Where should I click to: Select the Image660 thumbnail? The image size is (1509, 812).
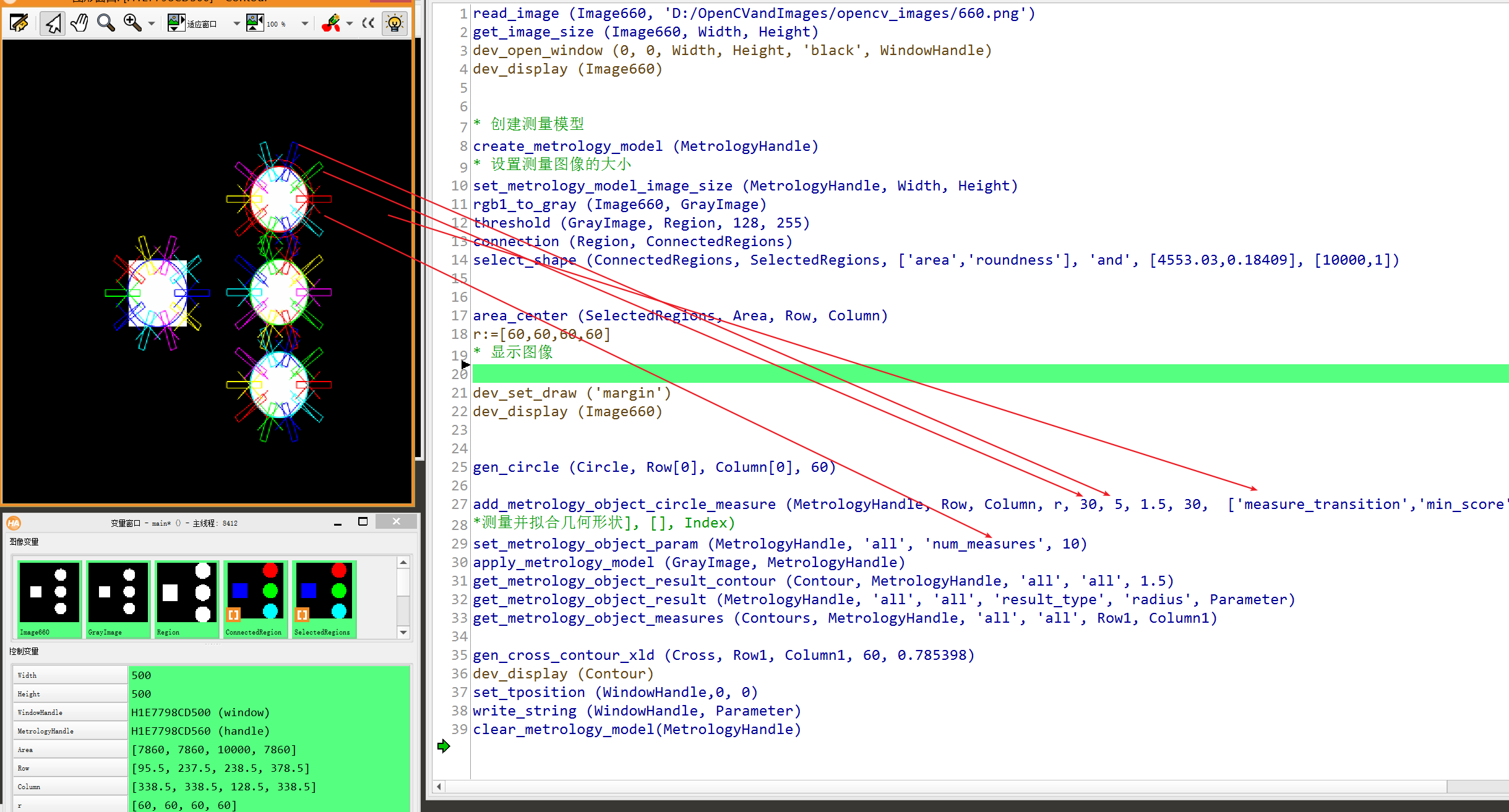[x=49, y=597]
